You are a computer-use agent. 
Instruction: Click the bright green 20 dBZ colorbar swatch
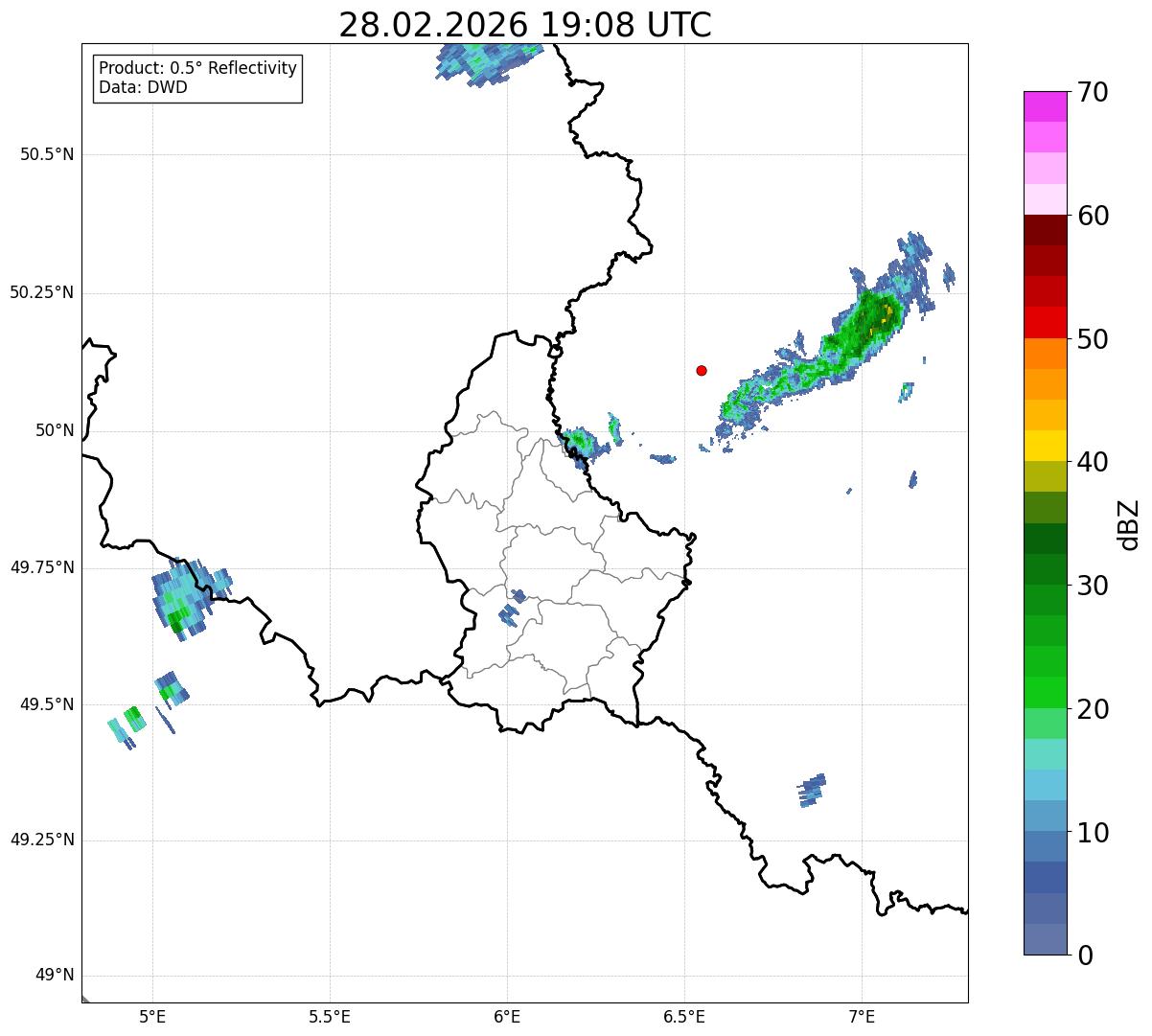tap(1046, 693)
